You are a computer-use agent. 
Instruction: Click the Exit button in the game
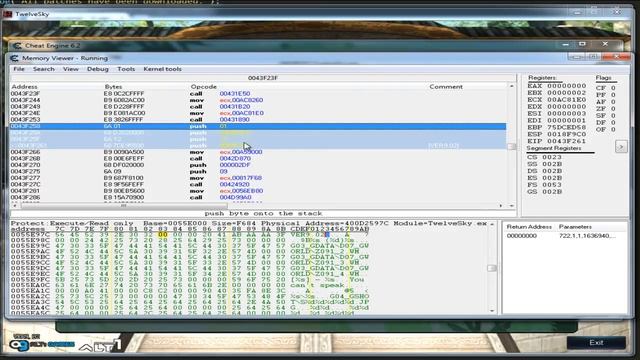(596, 342)
